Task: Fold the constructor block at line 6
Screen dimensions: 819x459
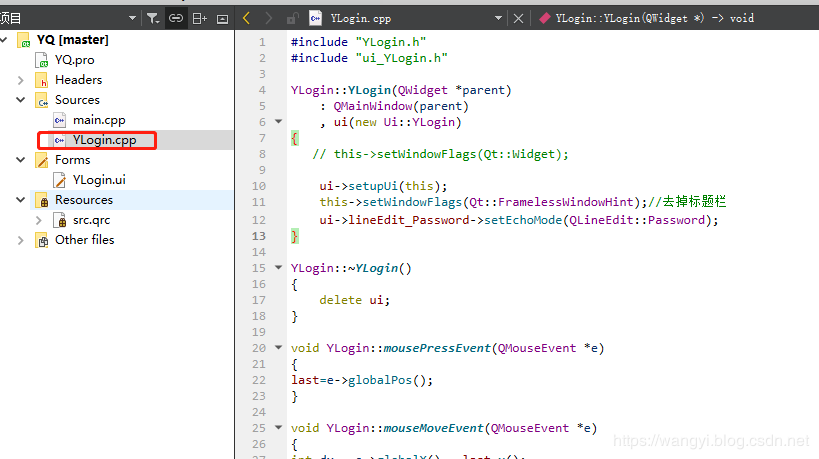Action: (278, 122)
